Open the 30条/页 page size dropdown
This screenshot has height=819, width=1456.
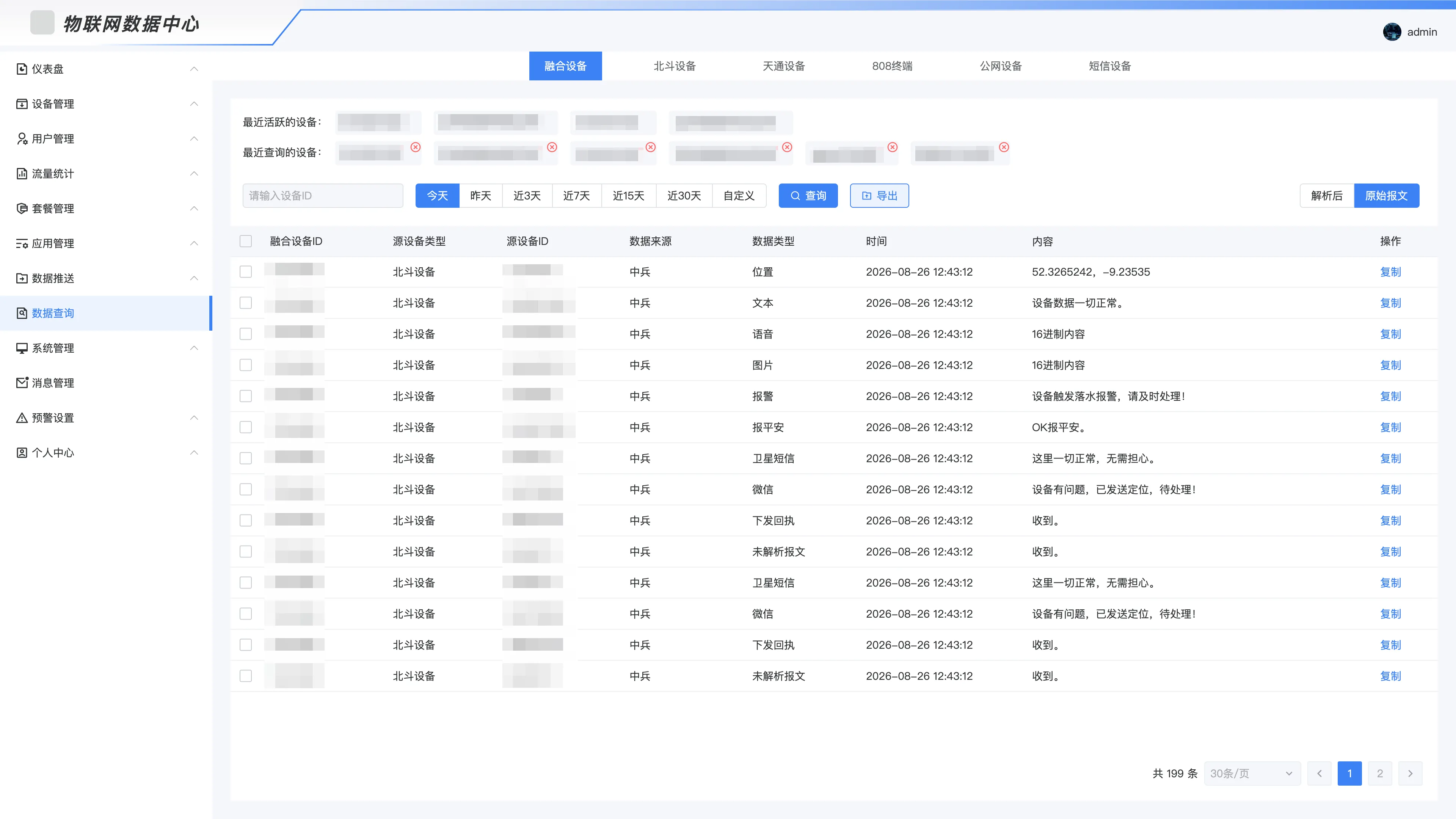point(1252,773)
